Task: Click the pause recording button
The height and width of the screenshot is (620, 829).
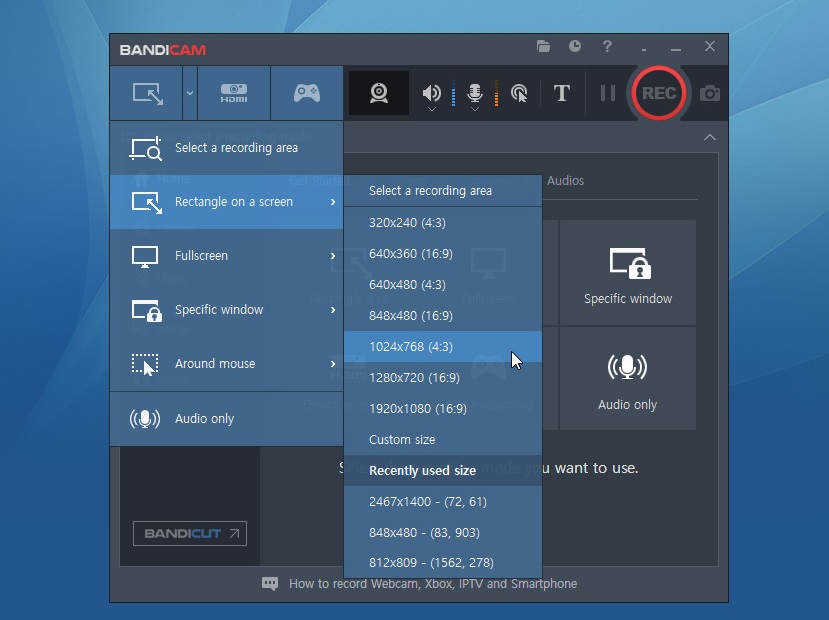Action: (x=607, y=94)
